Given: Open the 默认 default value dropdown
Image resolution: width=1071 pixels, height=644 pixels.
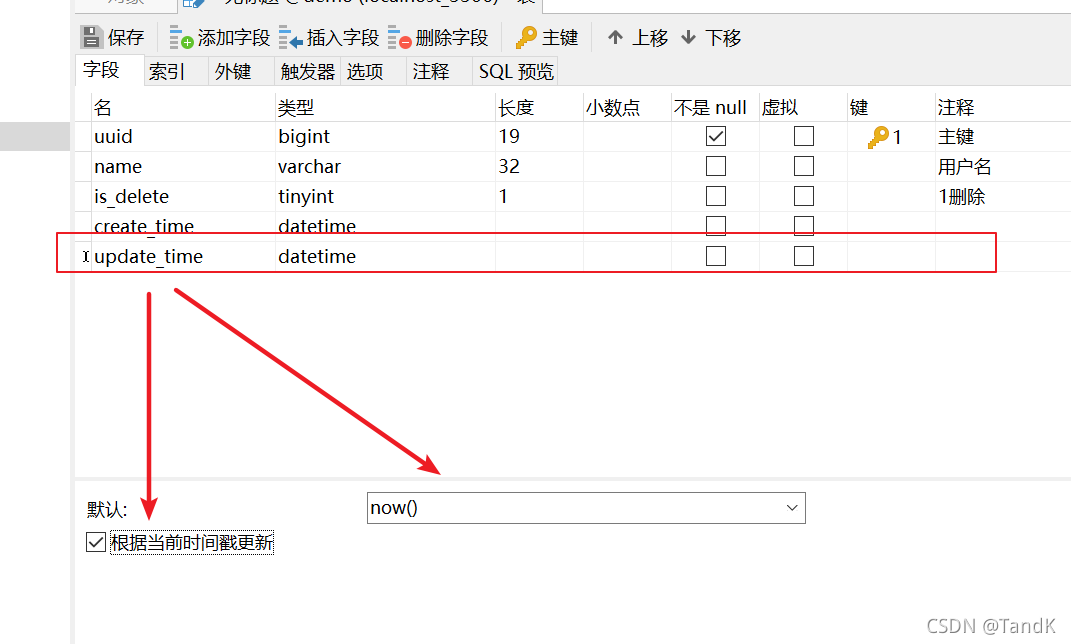Looking at the screenshot, I should pos(792,508).
